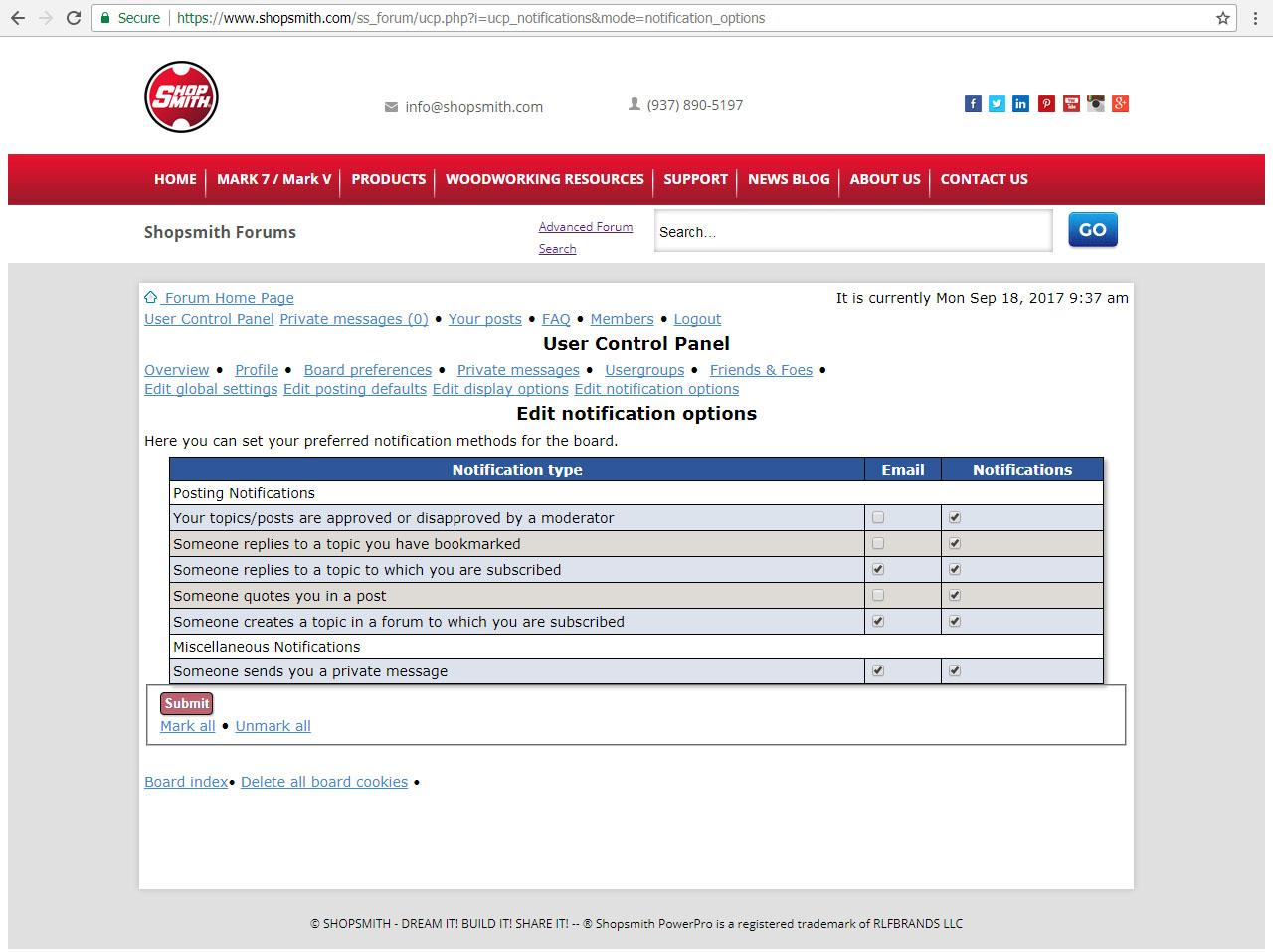Screen dimensions: 1273x952
Task: Open the LinkedIn social icon
Action: (x=1021, y=104)
